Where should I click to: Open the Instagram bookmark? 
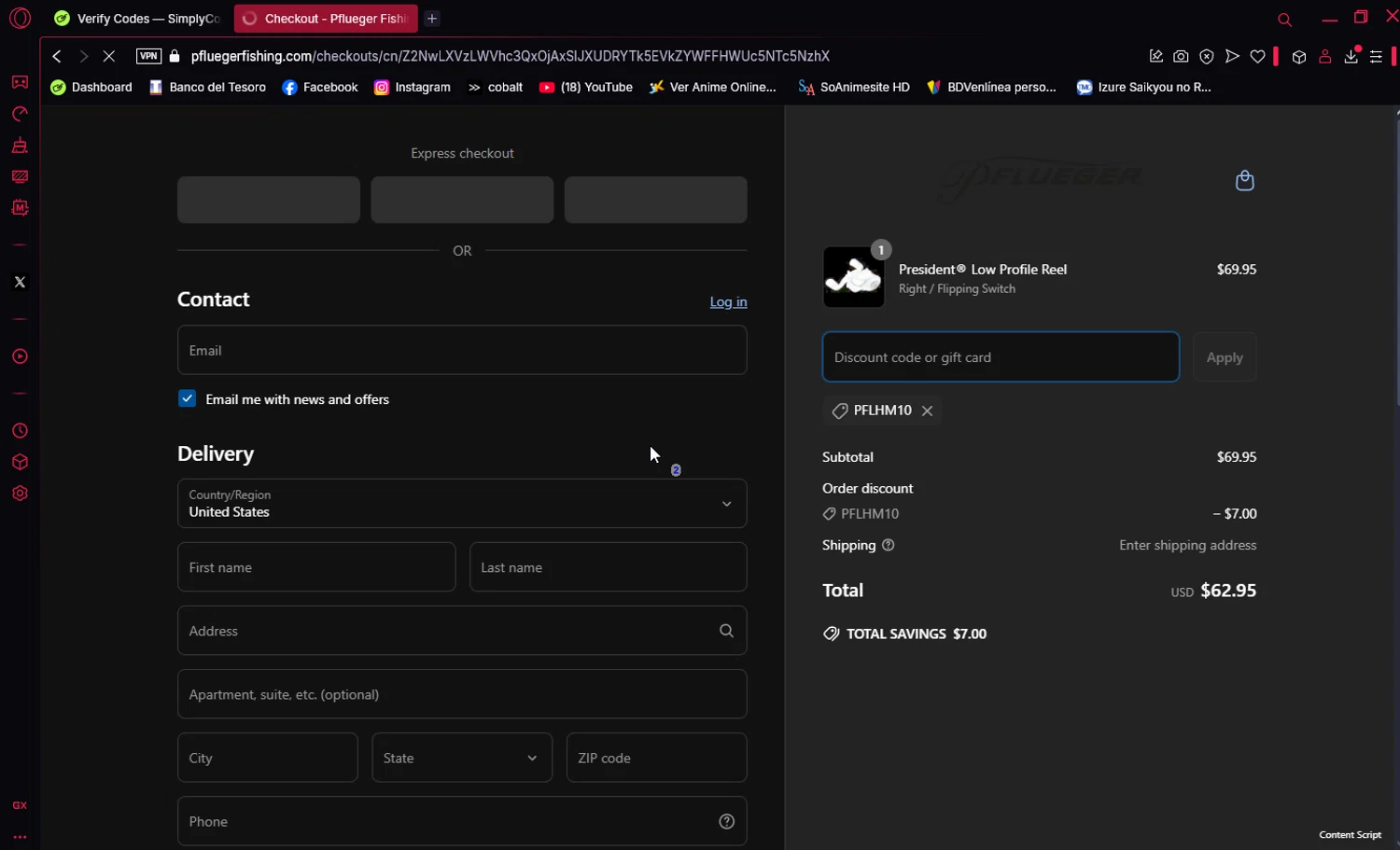pyautogui.click(x=412, y=87)
